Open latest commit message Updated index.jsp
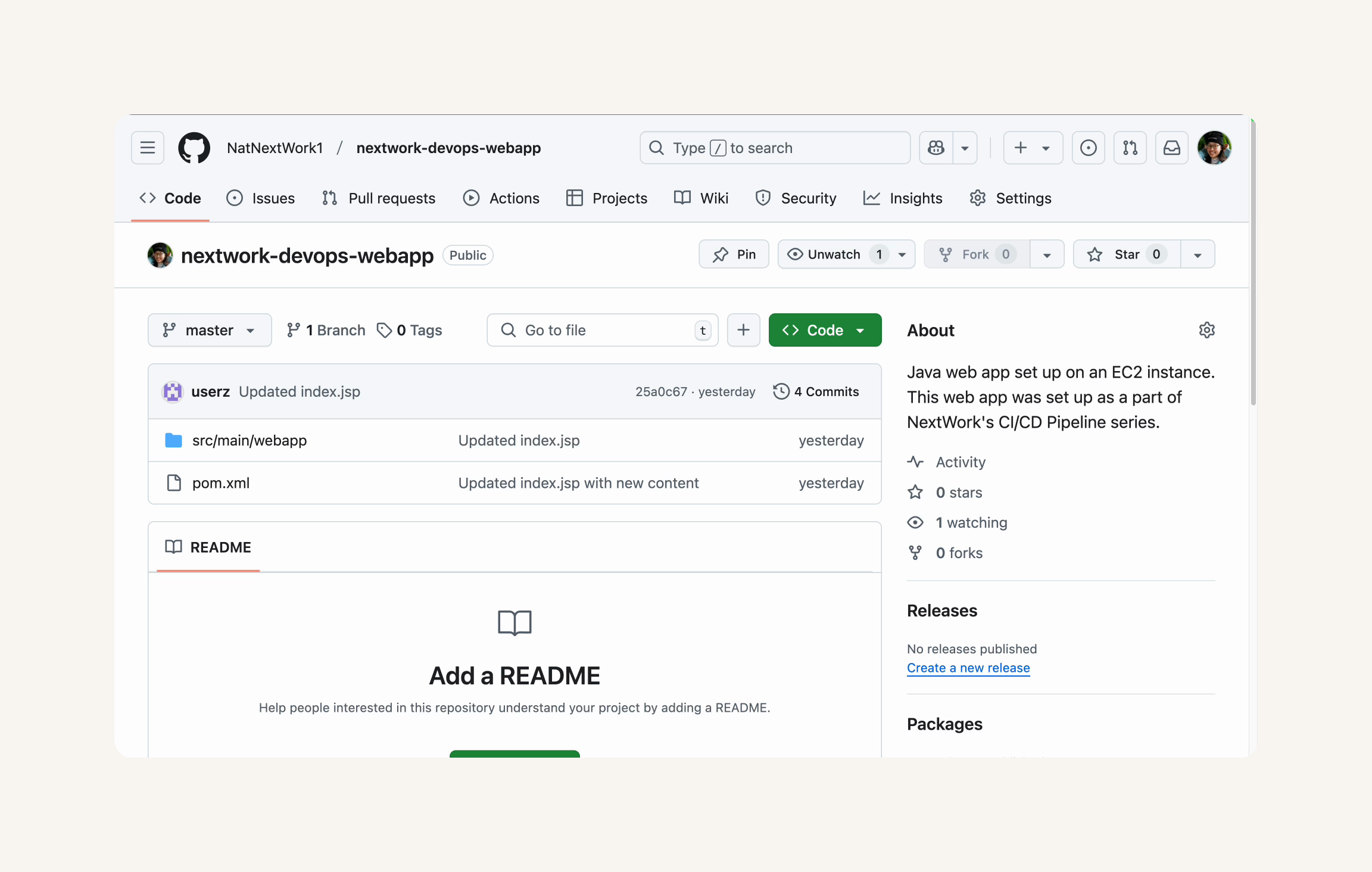This screenshot has height=872, width=1372. [x=300, y=391]
